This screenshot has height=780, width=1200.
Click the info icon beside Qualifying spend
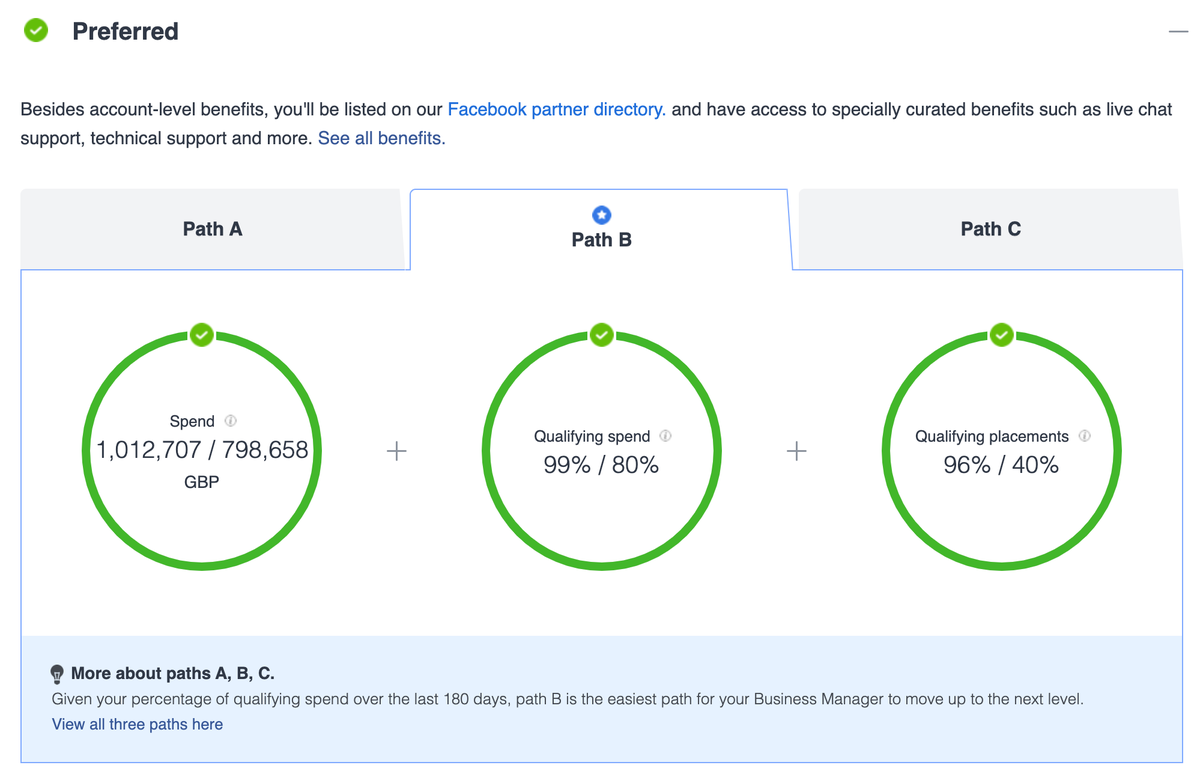pos(665,436)
